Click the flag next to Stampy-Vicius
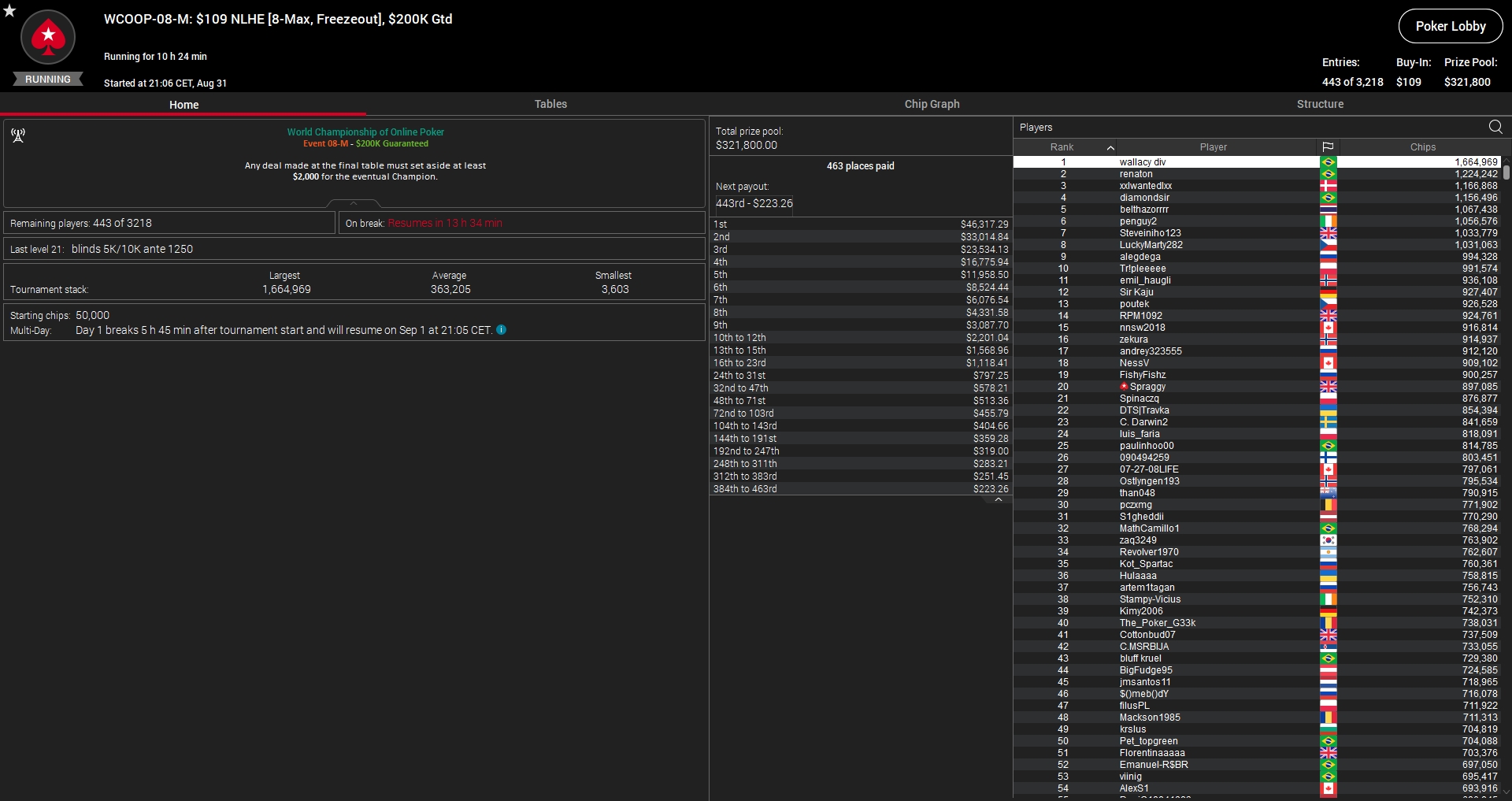This screenshot has height=801, width=1512. tap(1329, 599)
